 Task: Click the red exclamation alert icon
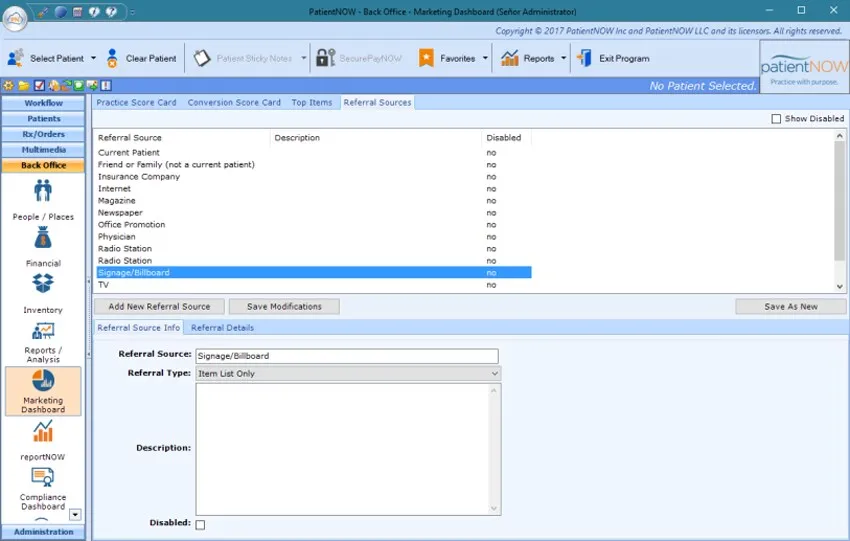click(106, 85)
